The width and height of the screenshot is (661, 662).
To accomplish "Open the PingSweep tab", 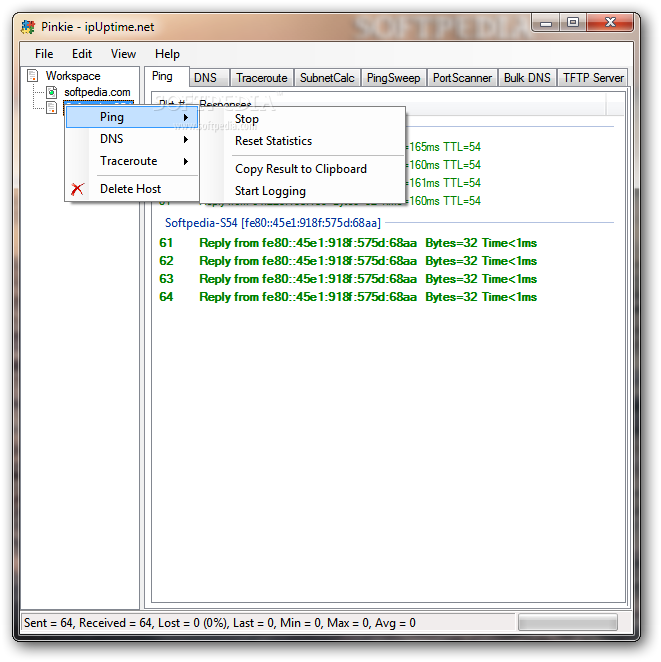I will pyautogui.click(x=393, y=78).
